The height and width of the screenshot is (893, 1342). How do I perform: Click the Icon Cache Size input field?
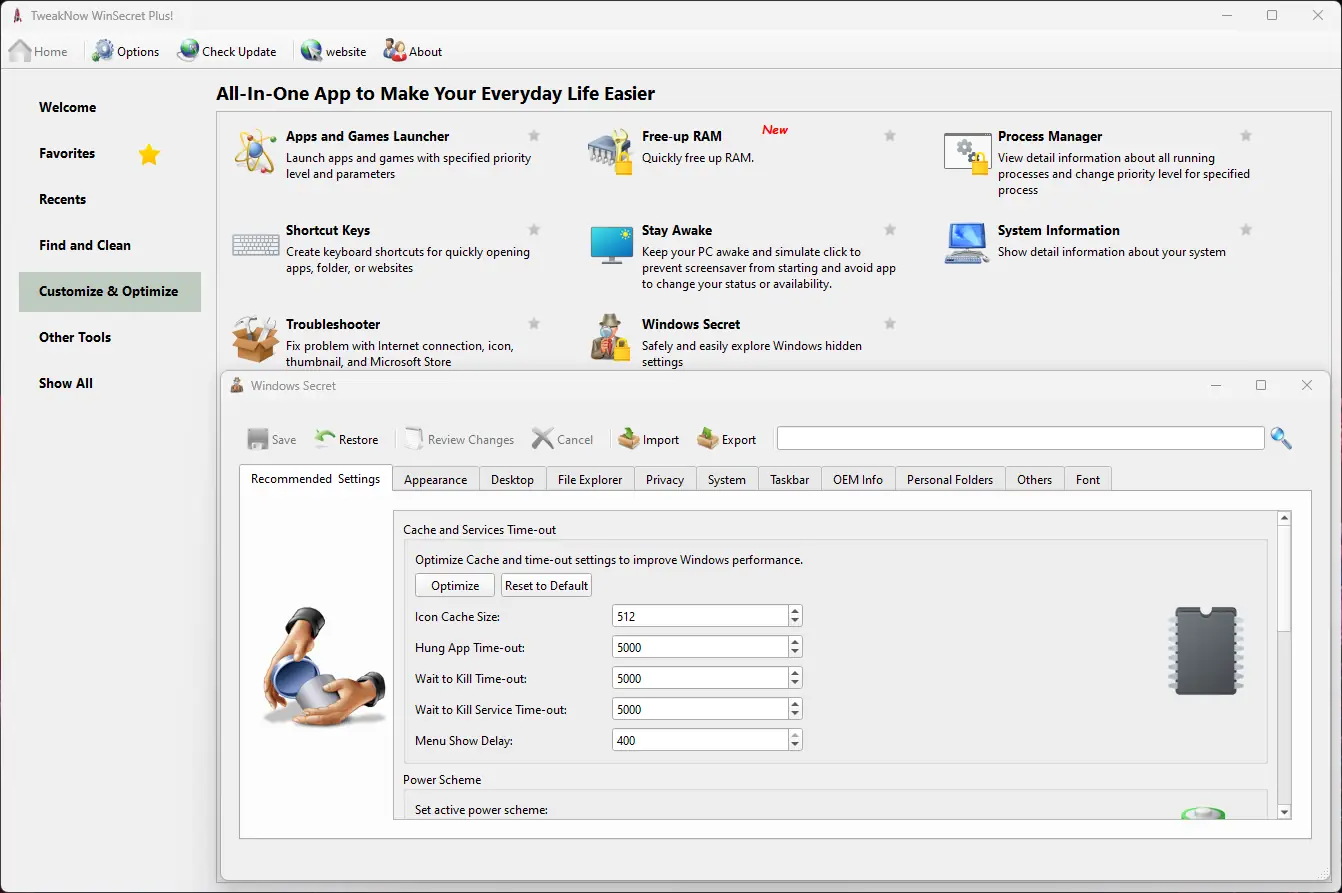(x=700, y=616)
